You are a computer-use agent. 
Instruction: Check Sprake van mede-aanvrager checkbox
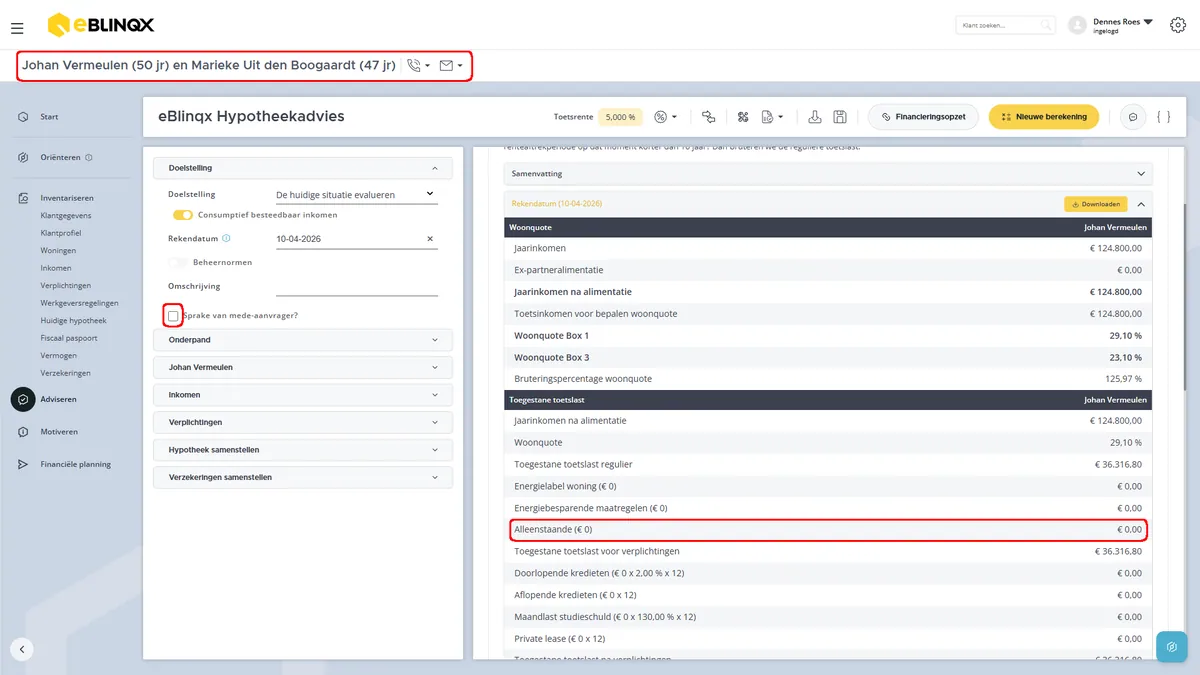click(173, 316)
